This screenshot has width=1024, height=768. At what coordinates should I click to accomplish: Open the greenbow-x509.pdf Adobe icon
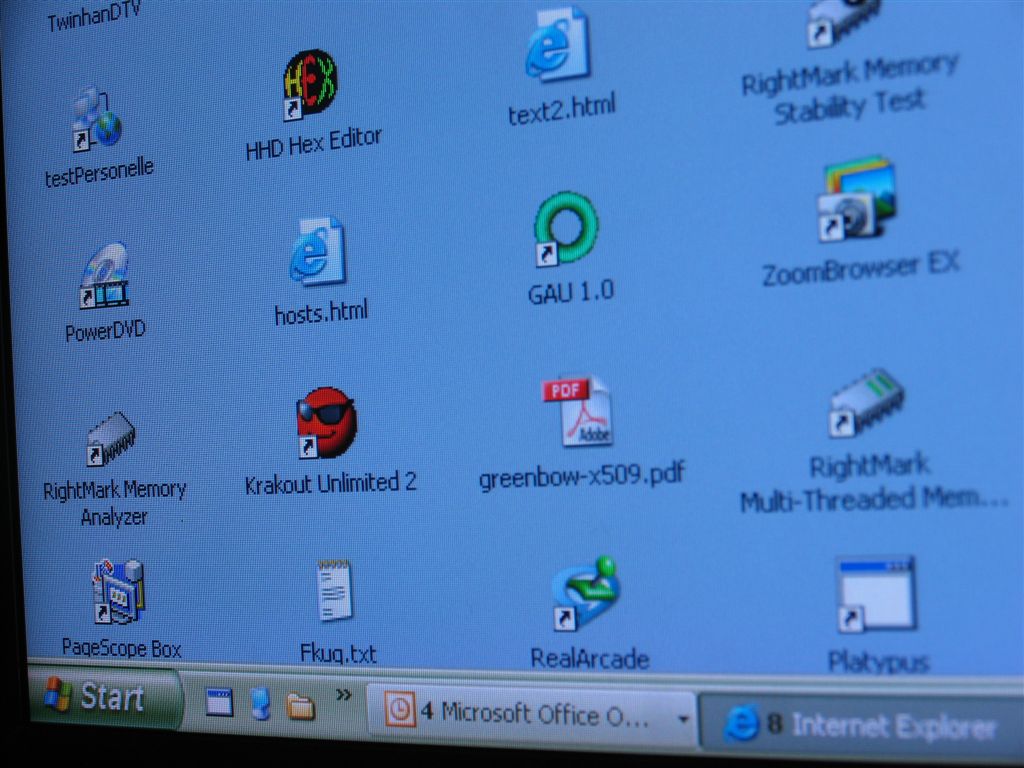pos(577,411)
